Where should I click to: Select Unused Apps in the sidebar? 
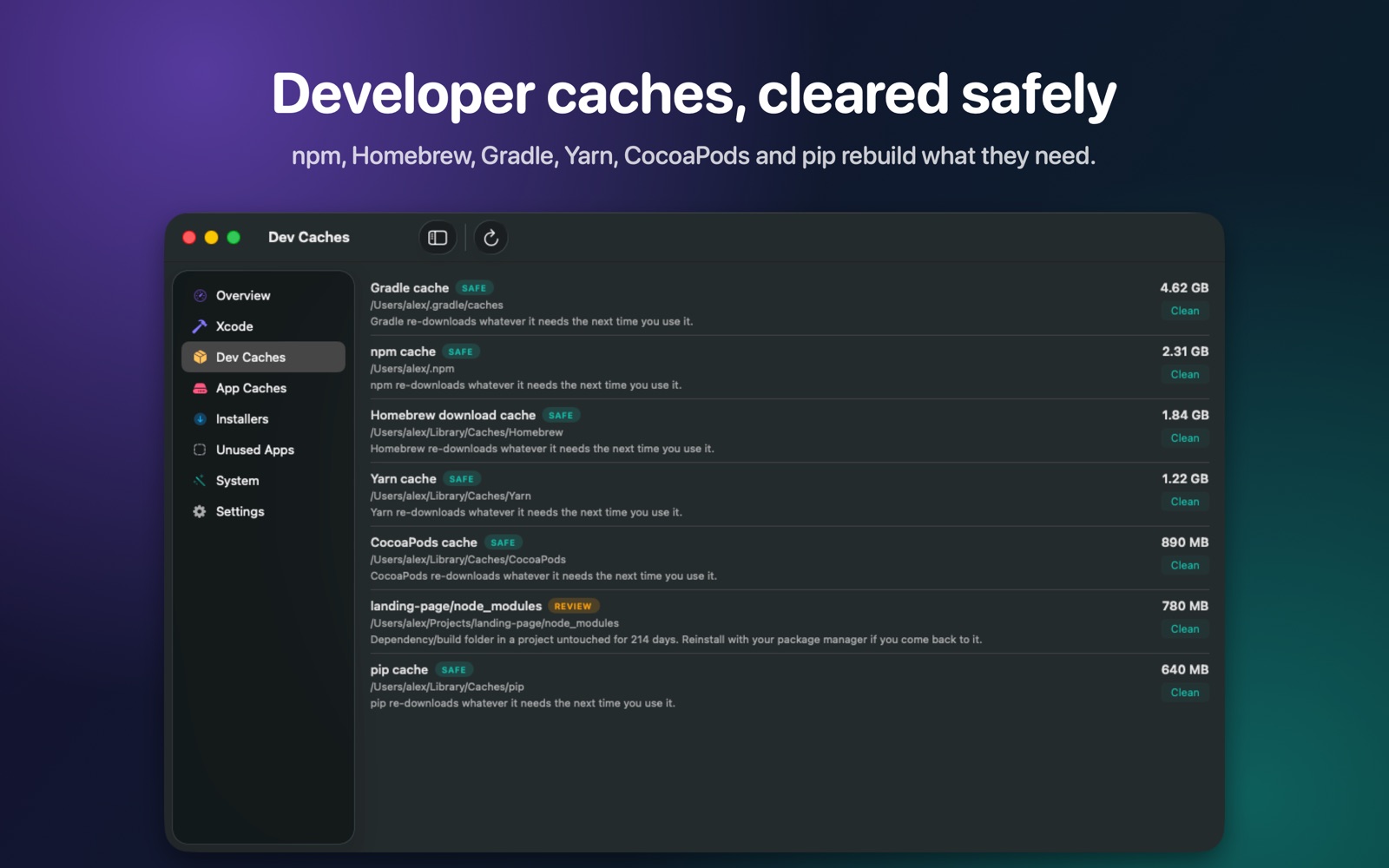pos(263,450)
